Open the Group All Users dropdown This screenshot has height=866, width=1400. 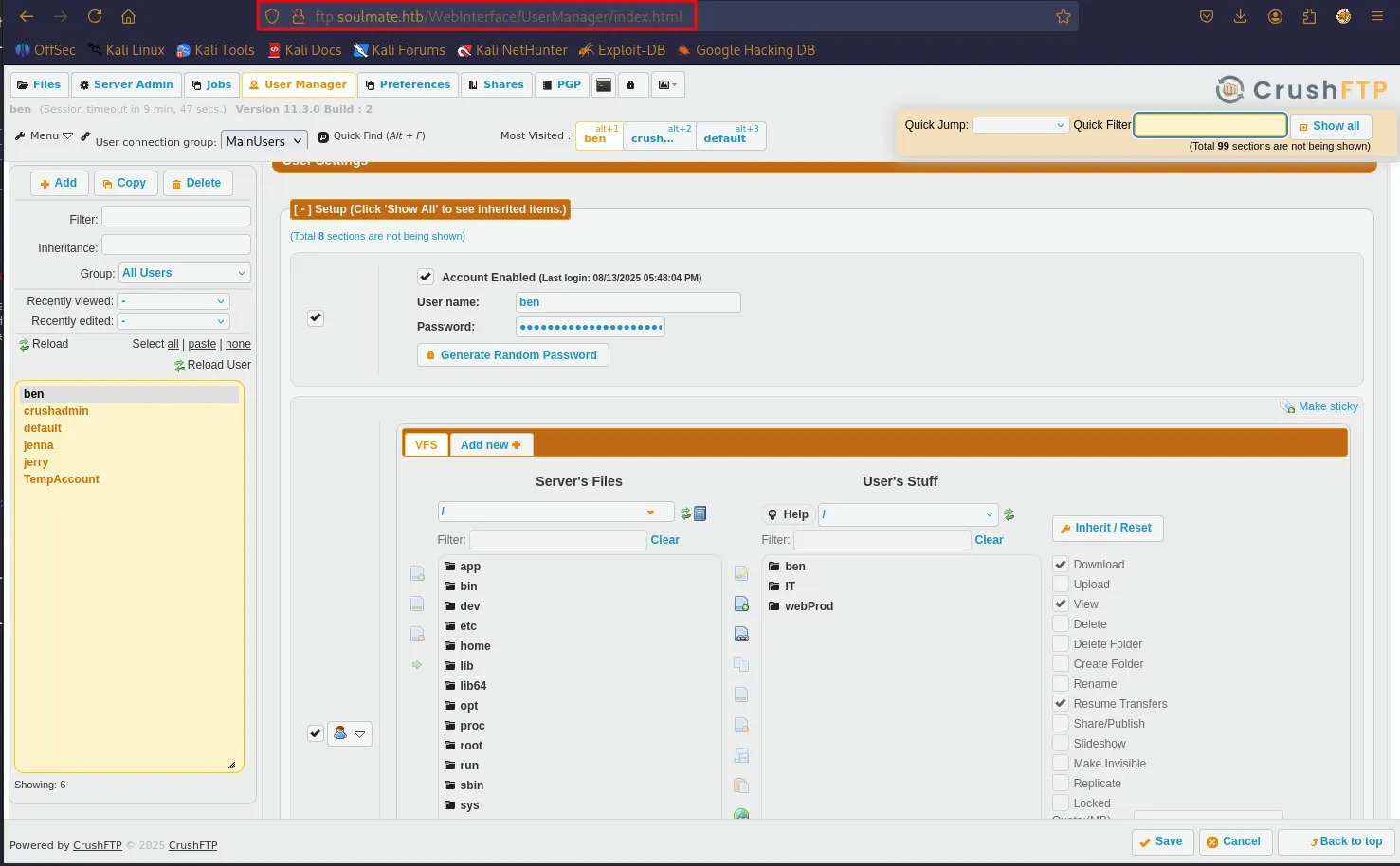tap(184, 273)
